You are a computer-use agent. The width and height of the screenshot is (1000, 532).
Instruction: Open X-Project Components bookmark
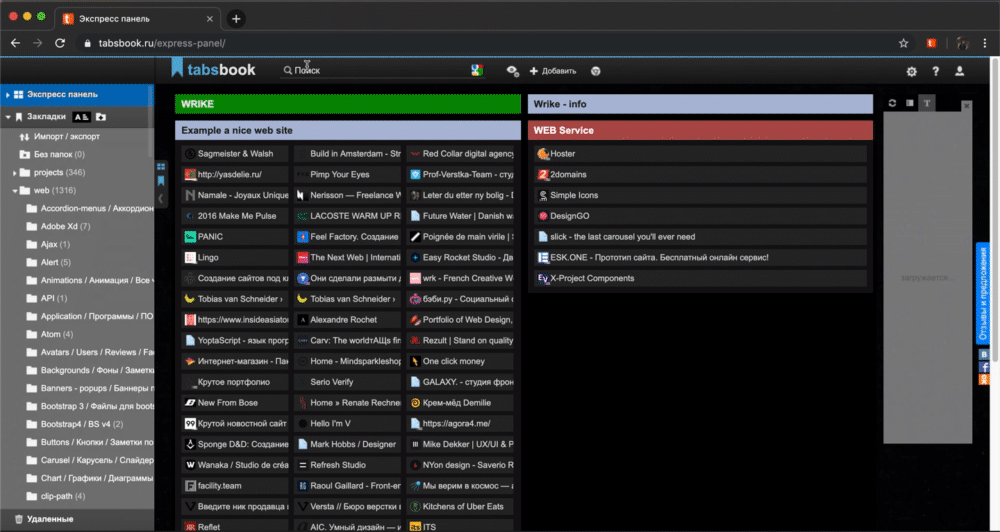[700, 278]
